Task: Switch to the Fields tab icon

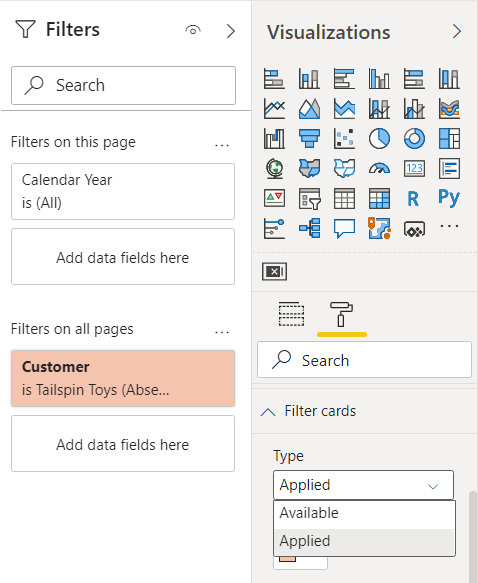Action: 291,314
